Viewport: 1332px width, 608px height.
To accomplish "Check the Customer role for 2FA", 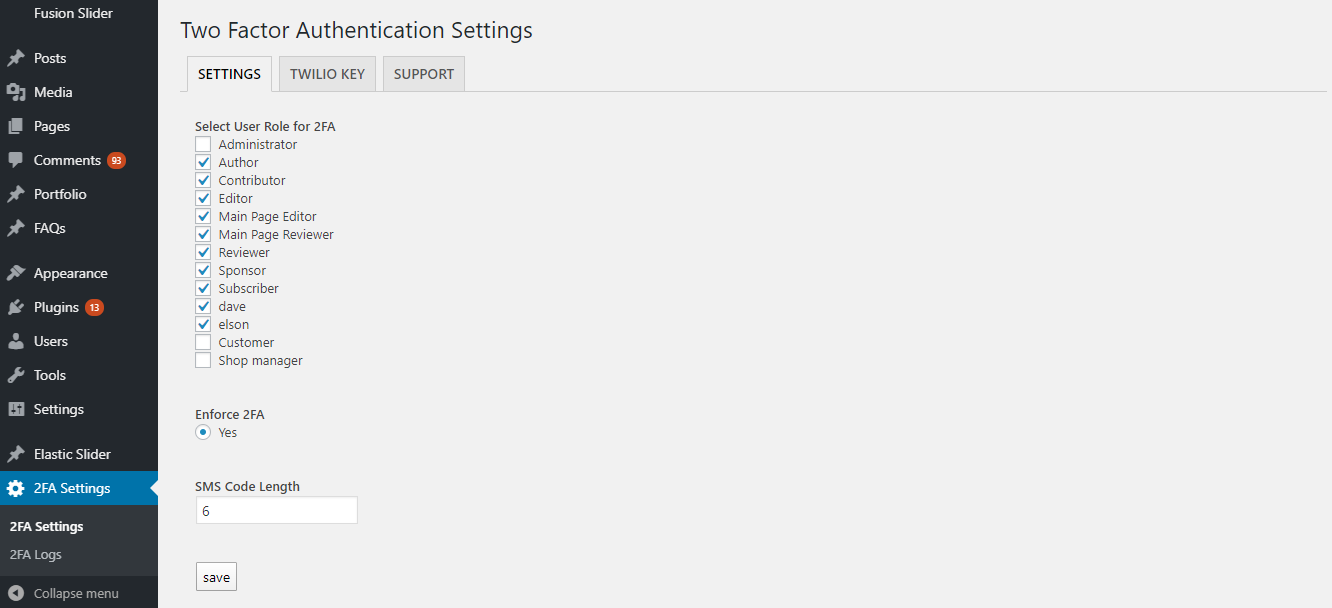I will click(x=202, y=342).
